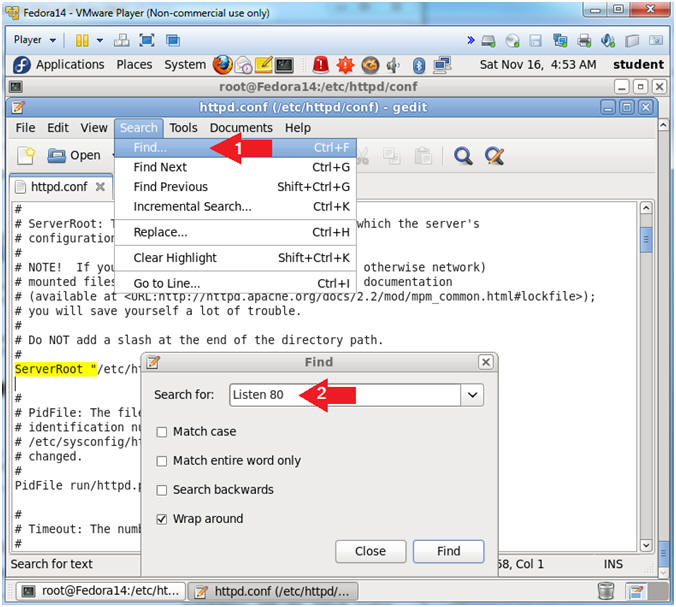Click the Search for text input field
Image resolution: width=676 pixels, height=607 pixels.
(x=345, y=395)
